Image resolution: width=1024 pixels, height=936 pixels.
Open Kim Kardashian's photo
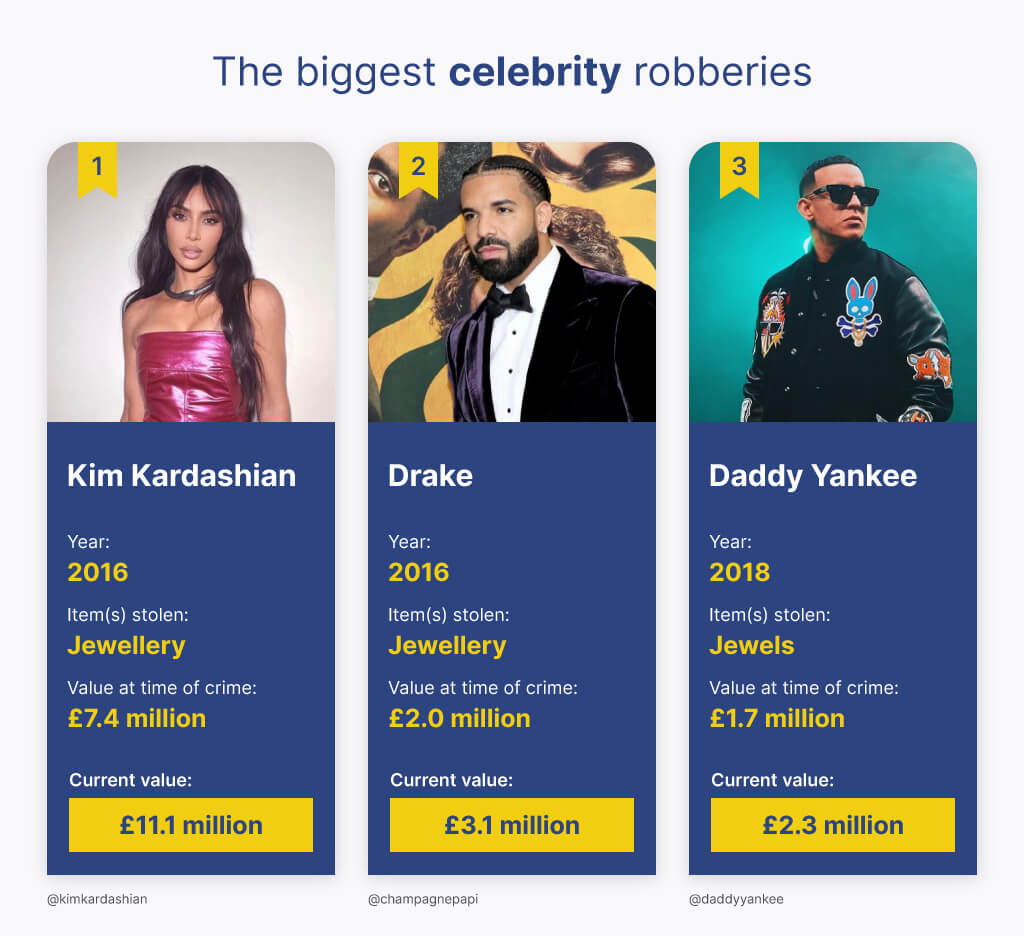(191, 282)
